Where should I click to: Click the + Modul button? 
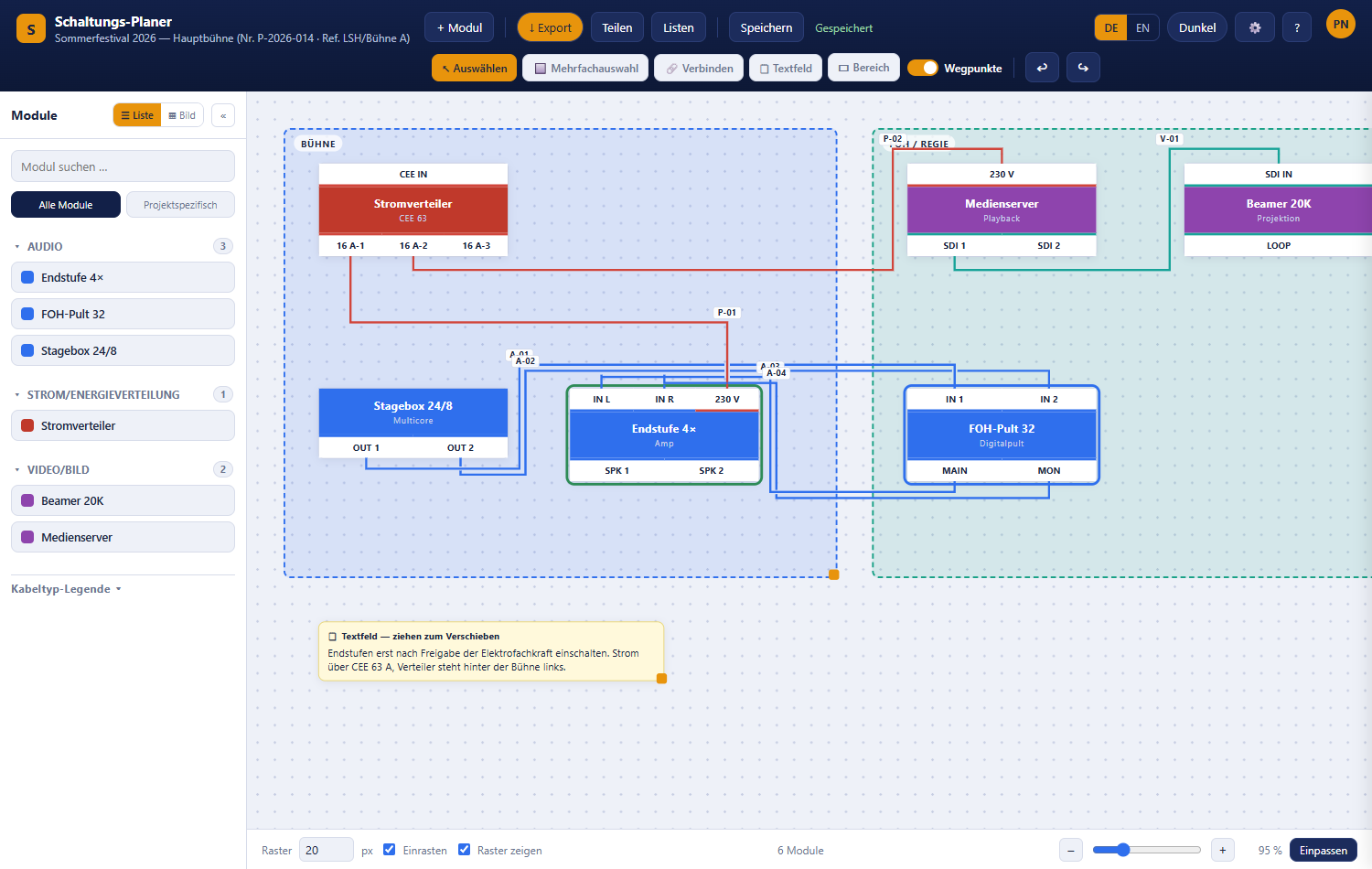459,27
